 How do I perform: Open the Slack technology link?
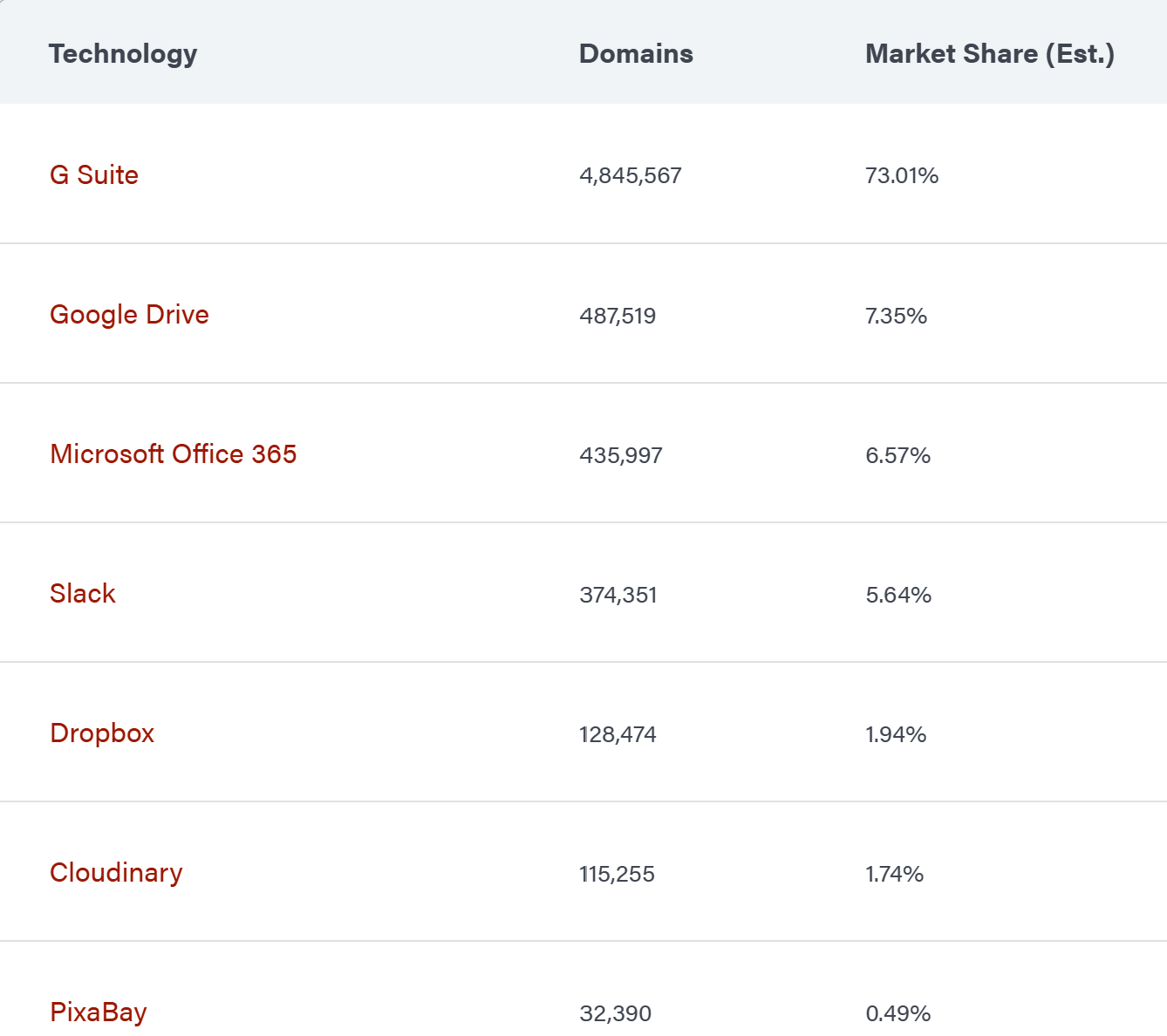point(83,593)
